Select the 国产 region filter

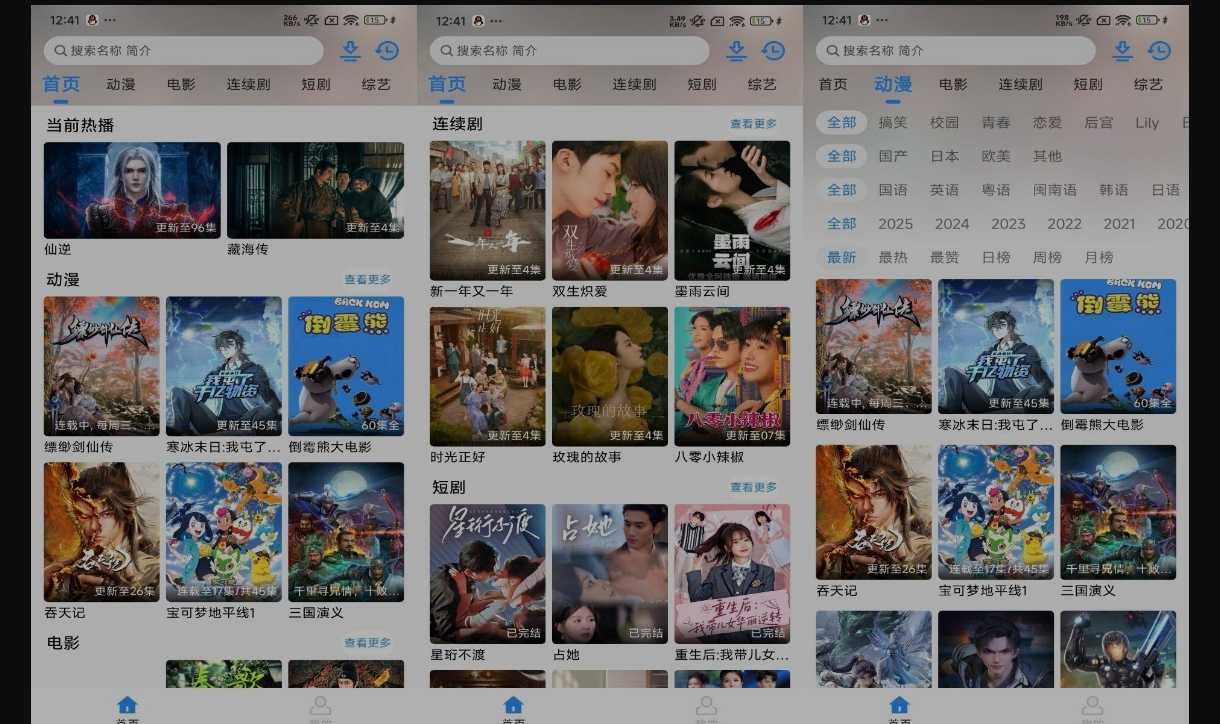click(x=893, y=156)
